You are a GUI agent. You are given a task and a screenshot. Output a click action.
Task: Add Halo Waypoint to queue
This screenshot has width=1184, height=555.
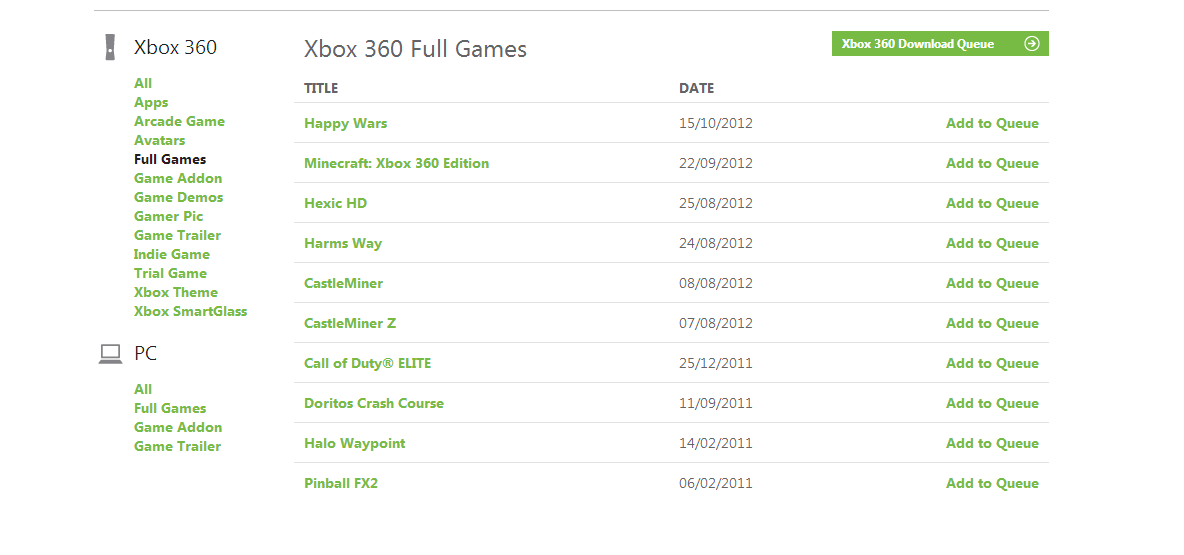coord(992,443)
